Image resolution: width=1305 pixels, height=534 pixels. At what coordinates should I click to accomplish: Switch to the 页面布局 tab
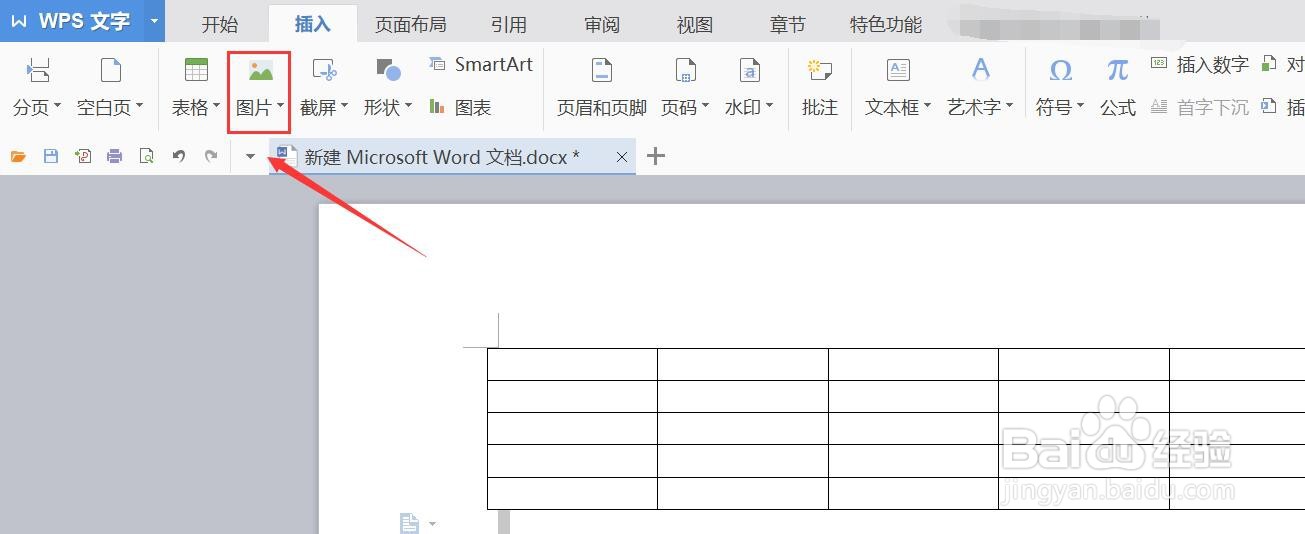click(410, 25)
